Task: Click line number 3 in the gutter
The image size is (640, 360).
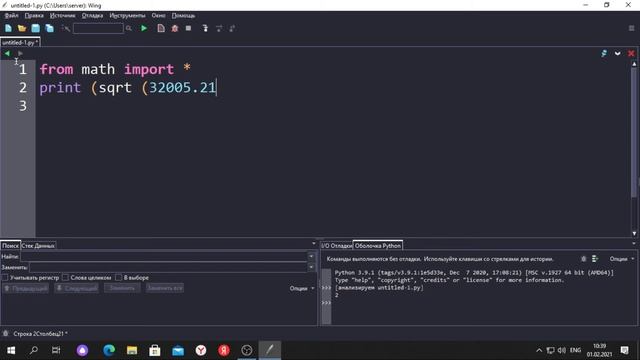Action: point(23,106)
